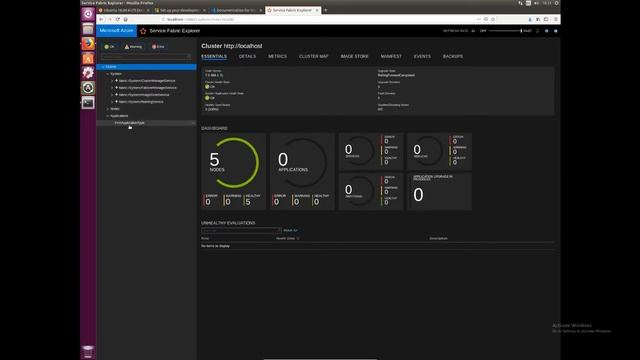Switch to Cluster Map tab
This screenshot has height=360, width=640.
313,56
